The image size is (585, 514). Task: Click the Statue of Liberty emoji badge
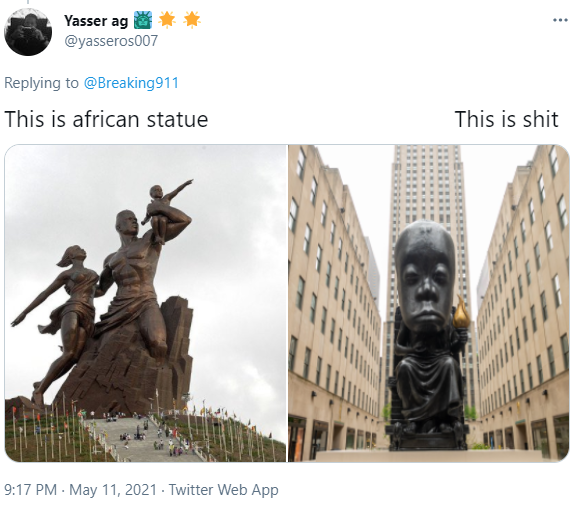143,20
